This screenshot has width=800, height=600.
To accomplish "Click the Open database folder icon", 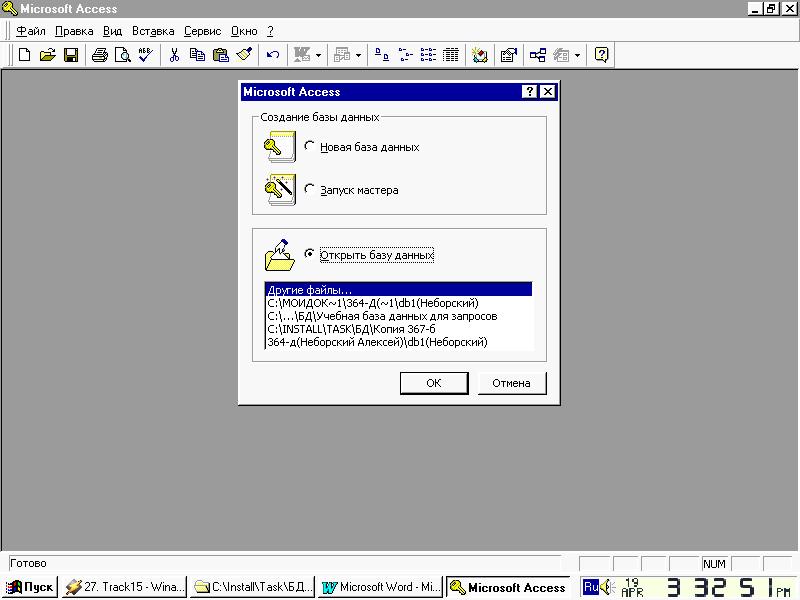I will coord(47,55).
